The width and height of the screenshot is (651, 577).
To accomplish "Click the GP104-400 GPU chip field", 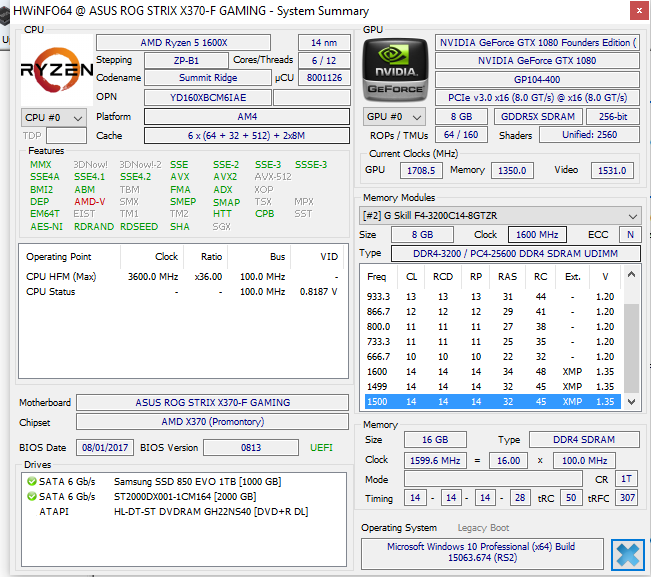I will [x=537, y=79].
